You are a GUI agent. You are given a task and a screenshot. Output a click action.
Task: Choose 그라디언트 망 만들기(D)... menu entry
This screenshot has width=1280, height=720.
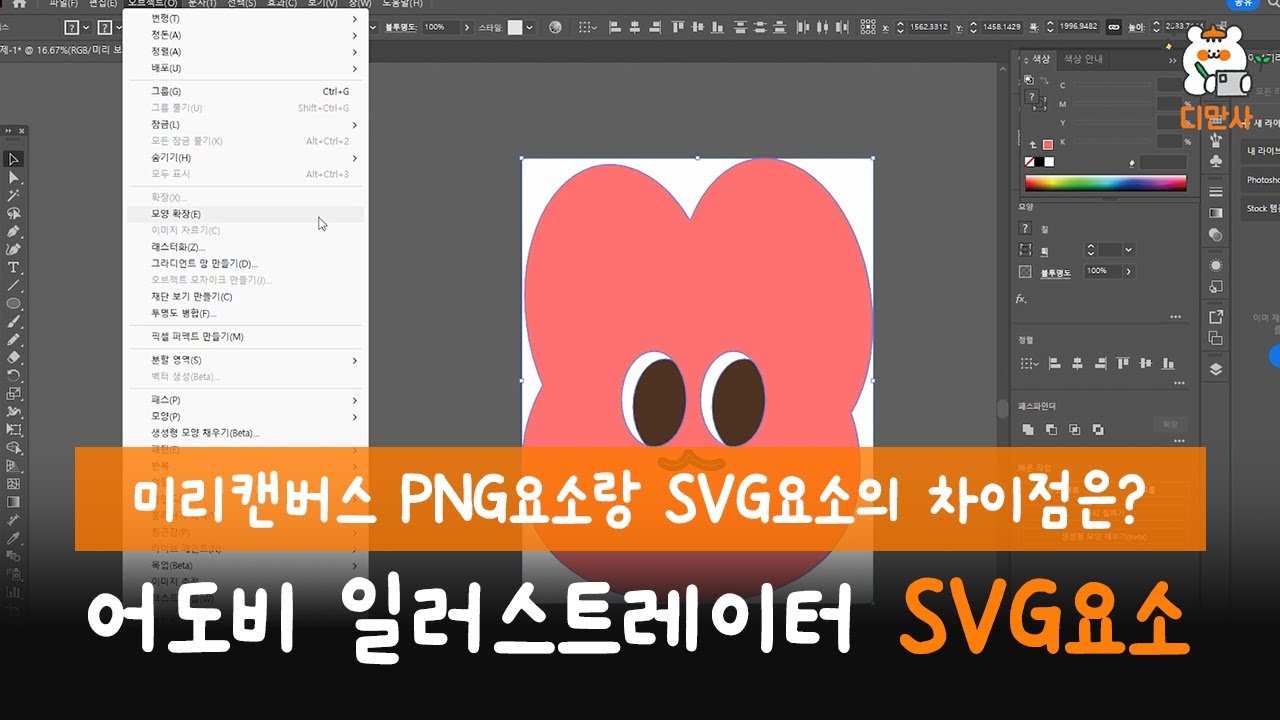click(245, 263)
